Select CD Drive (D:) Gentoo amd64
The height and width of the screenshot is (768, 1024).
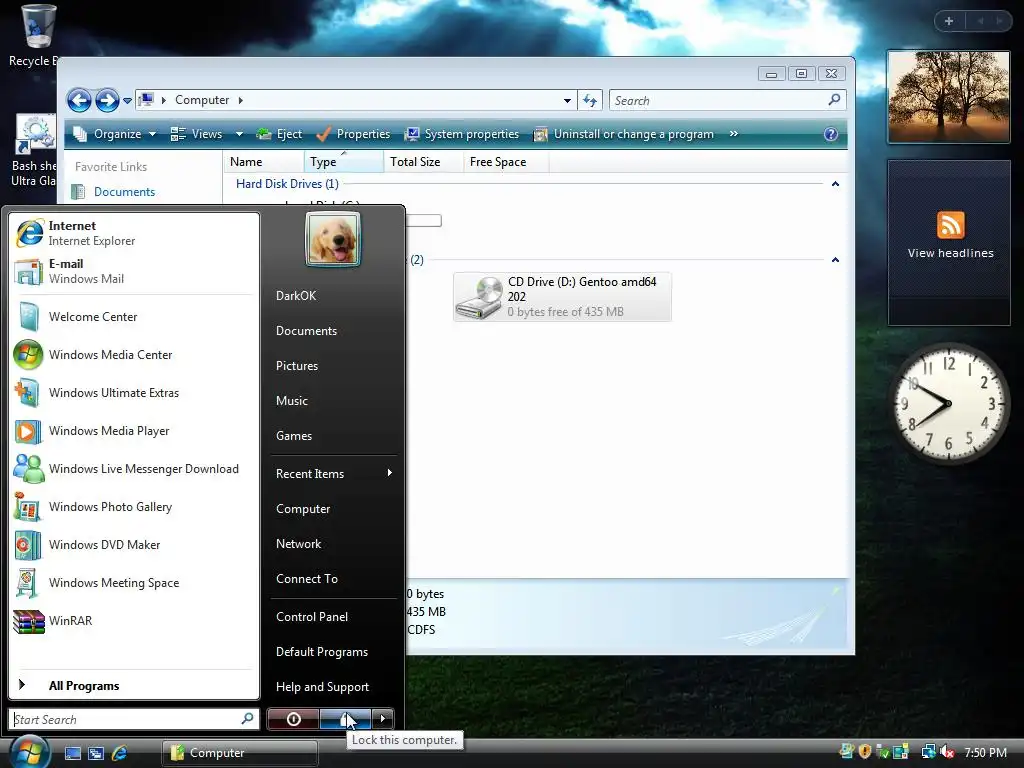(562, 296)
